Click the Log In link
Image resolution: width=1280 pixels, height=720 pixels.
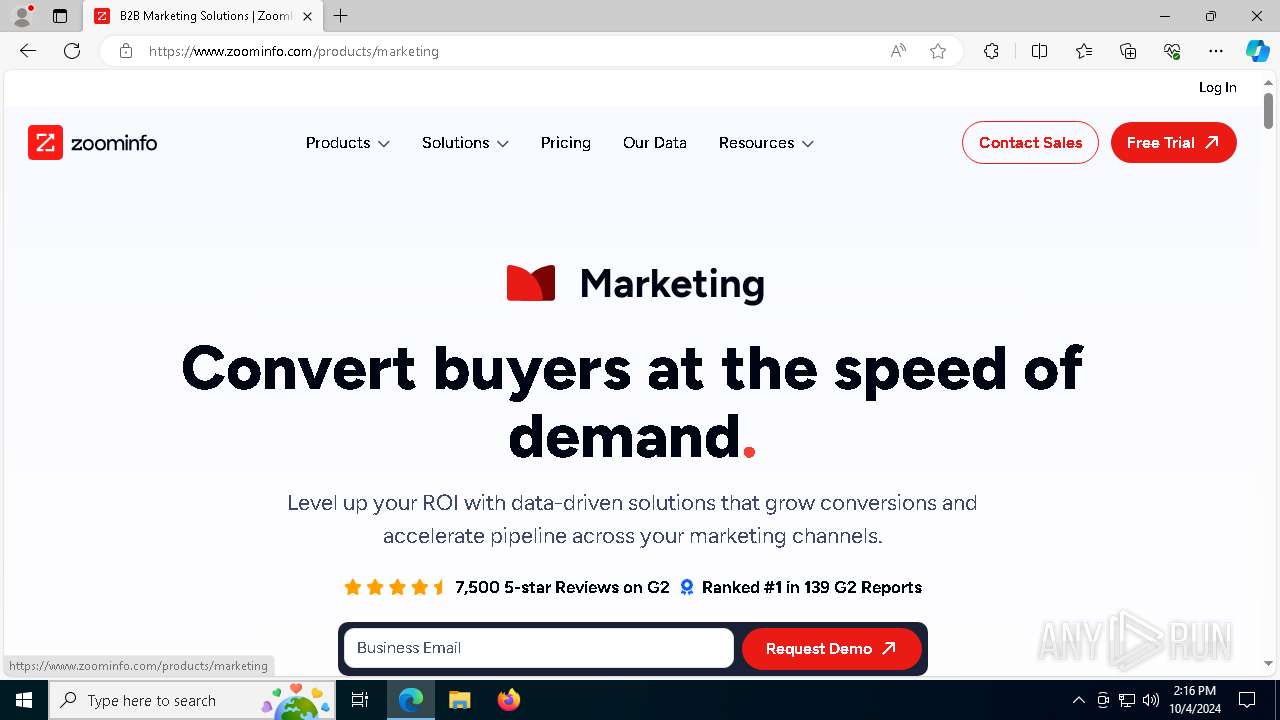click(x=1217, y=87)
